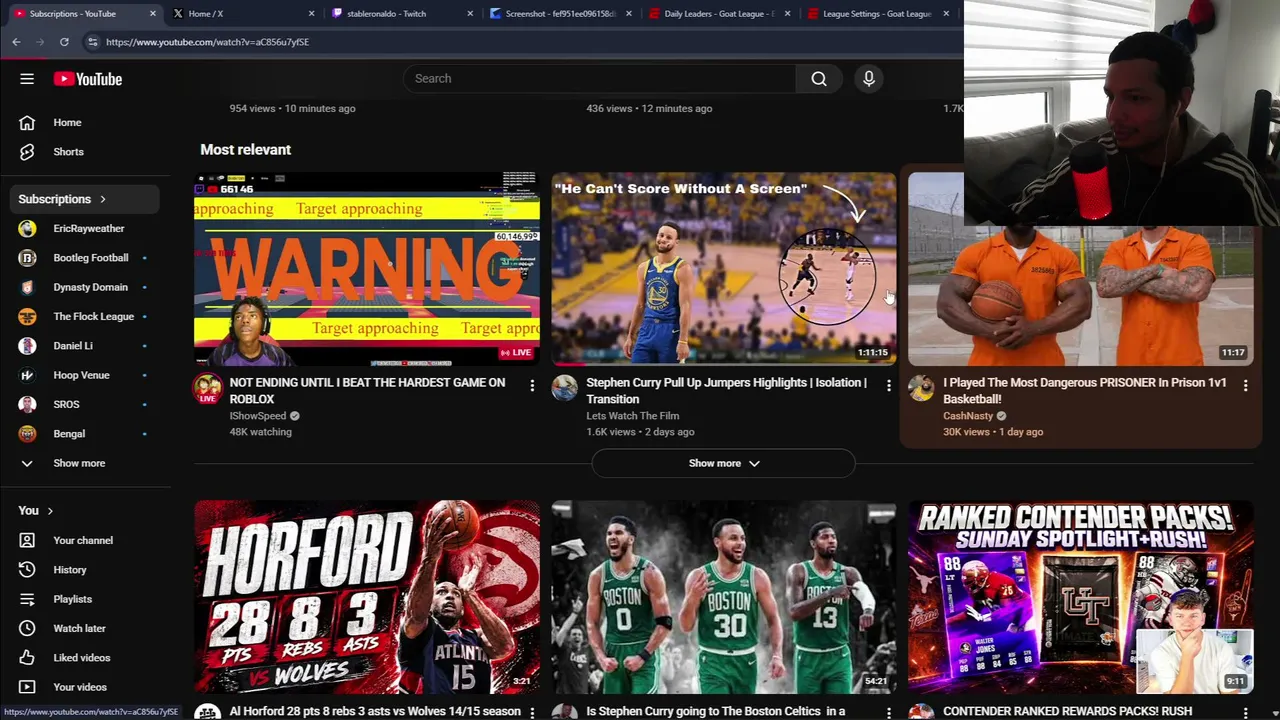
Task: Click IShowSpeed channel avatar with LIVE badge
Action: pyautogui.click(x=208, y=388)
